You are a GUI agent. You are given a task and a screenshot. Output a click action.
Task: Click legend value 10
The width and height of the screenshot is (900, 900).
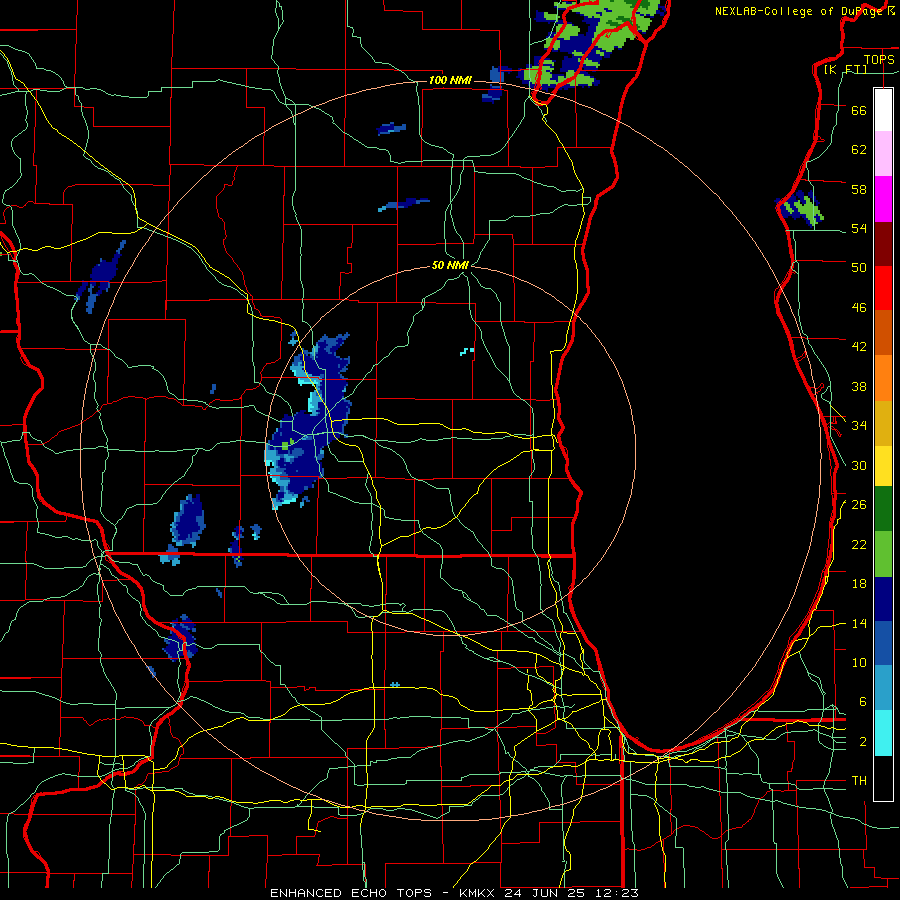point(859,663)
